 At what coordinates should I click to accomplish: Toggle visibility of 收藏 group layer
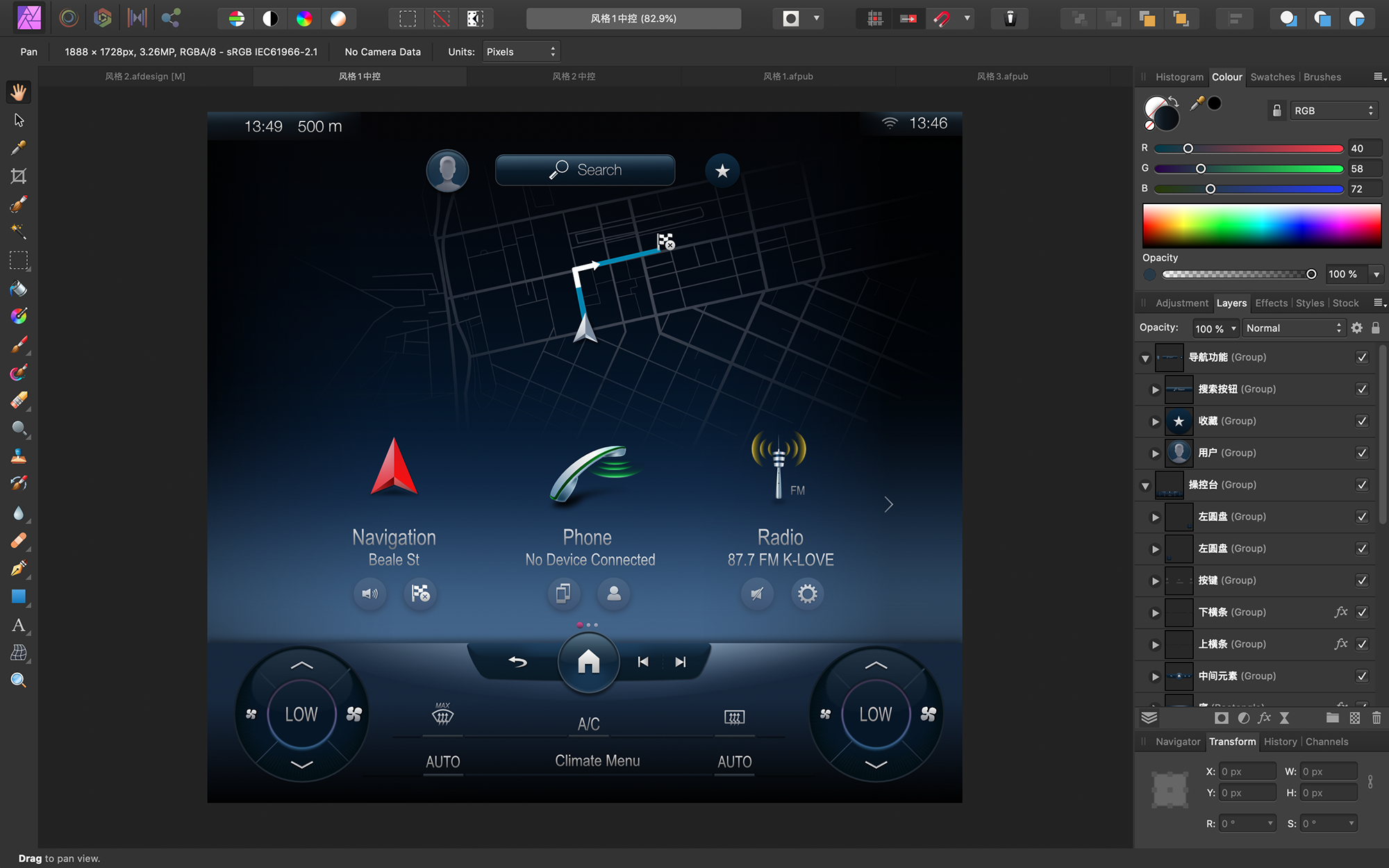(x=1361, y=422)
